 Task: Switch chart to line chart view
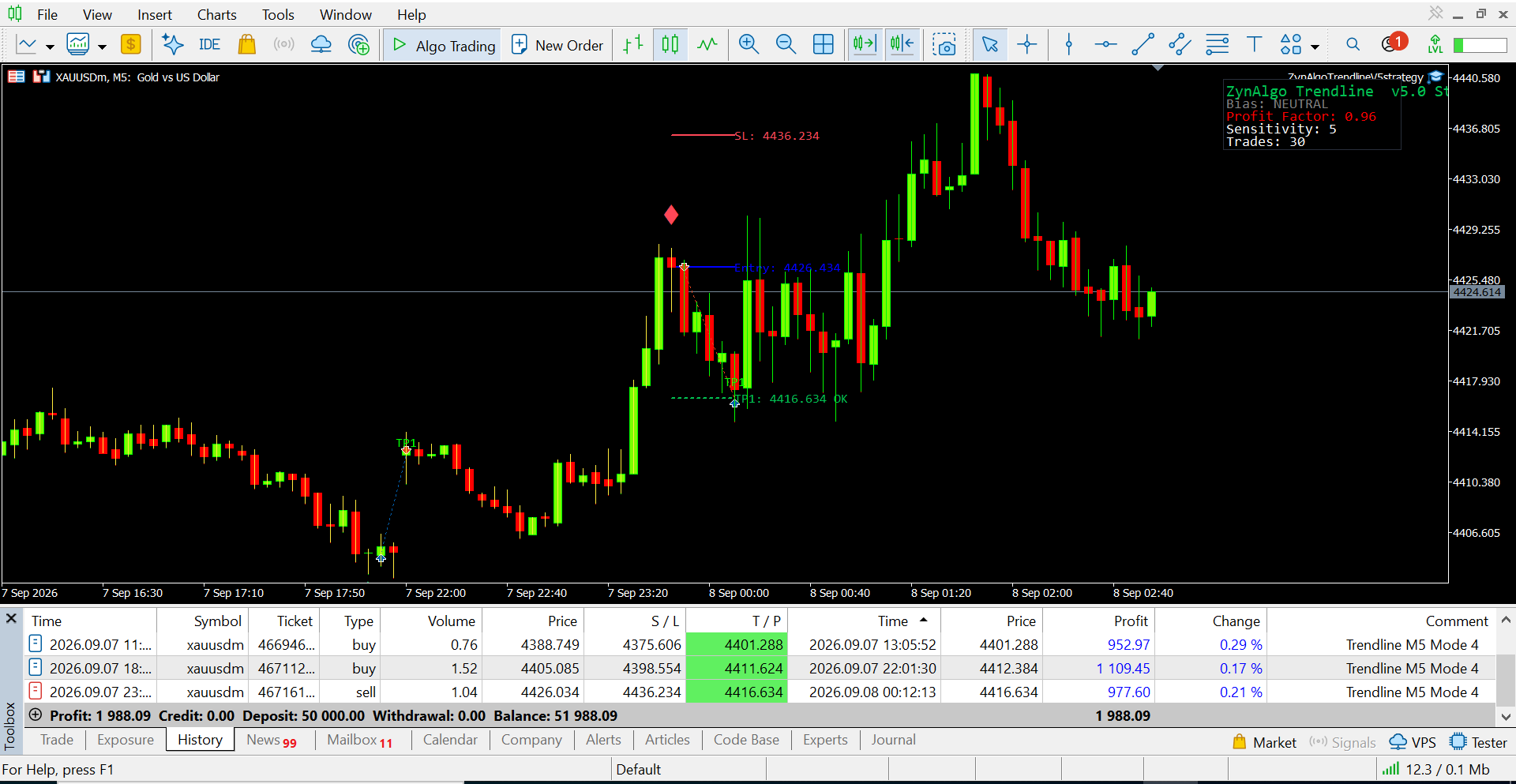click(707, 45)
